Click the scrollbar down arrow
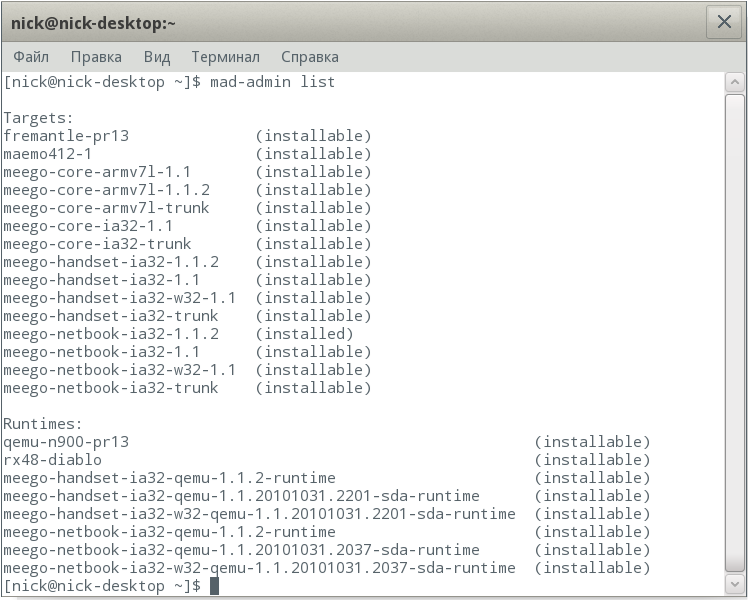The width and height of the screenshot is (748, 600). point(735,586)
